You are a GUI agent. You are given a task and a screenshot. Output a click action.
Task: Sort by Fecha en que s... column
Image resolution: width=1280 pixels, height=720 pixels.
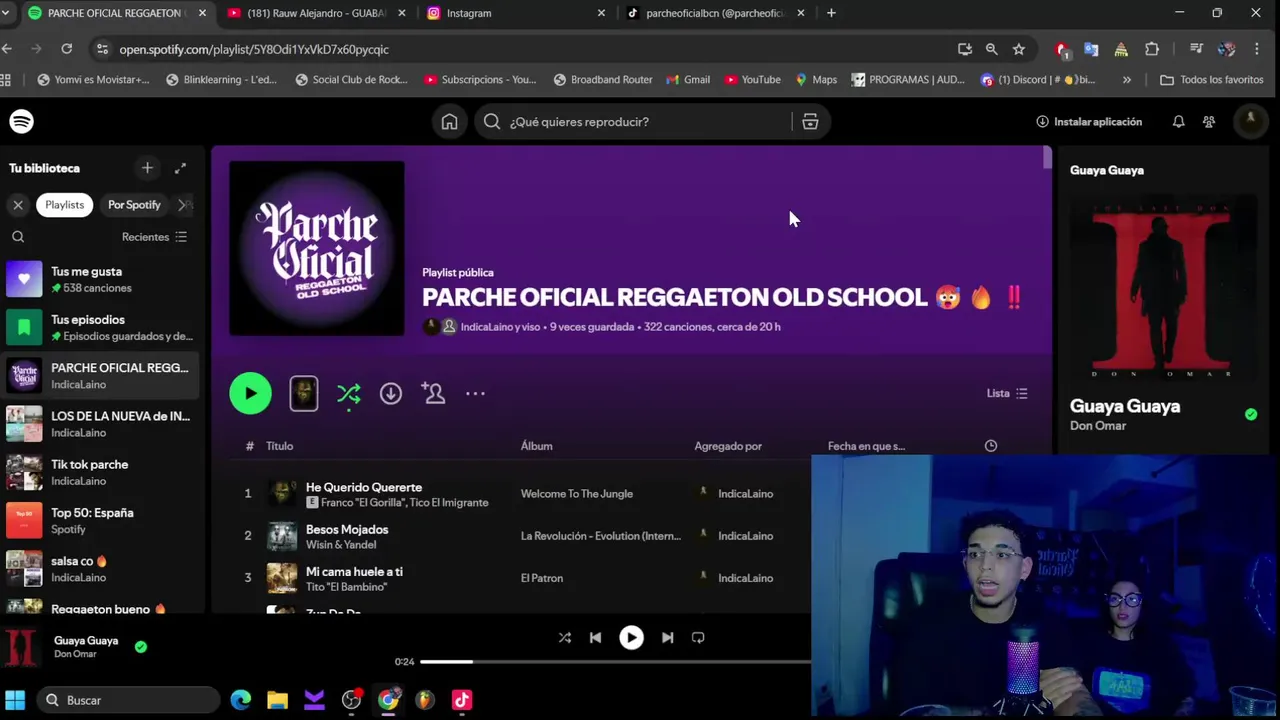point(866,446)
